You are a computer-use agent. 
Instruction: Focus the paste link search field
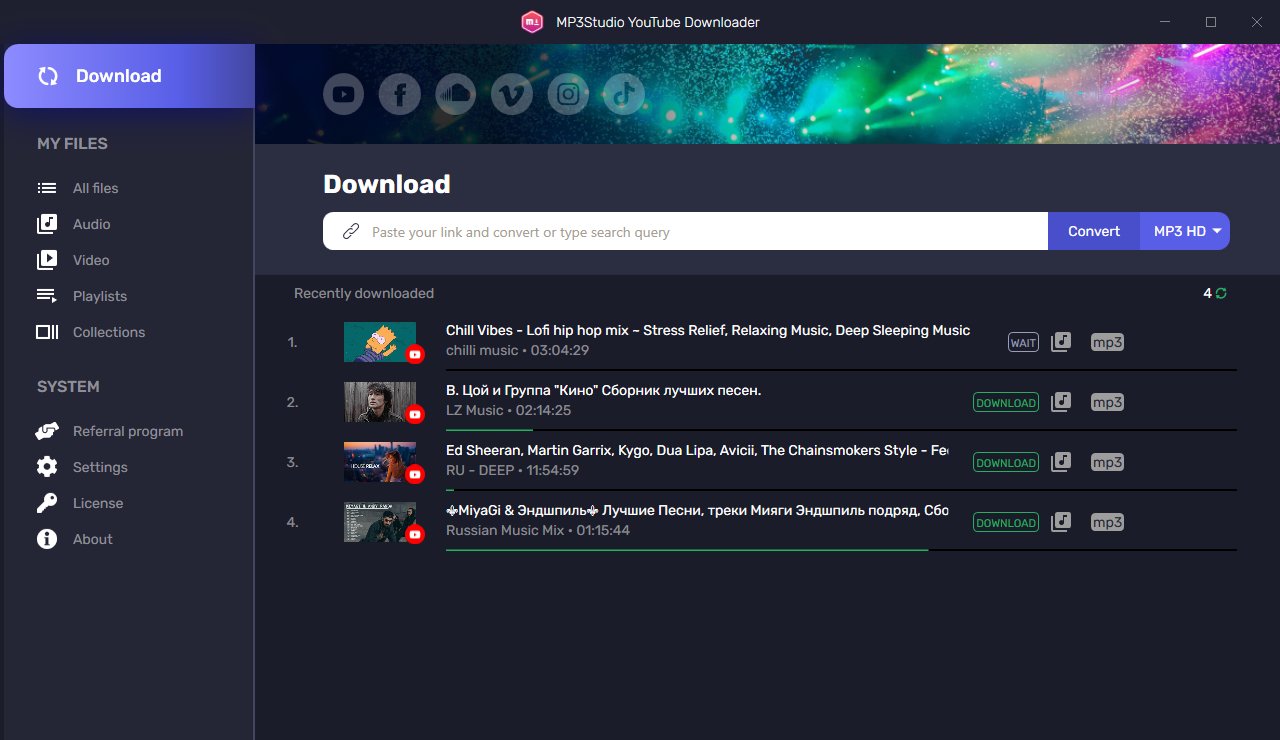(685, 231)
